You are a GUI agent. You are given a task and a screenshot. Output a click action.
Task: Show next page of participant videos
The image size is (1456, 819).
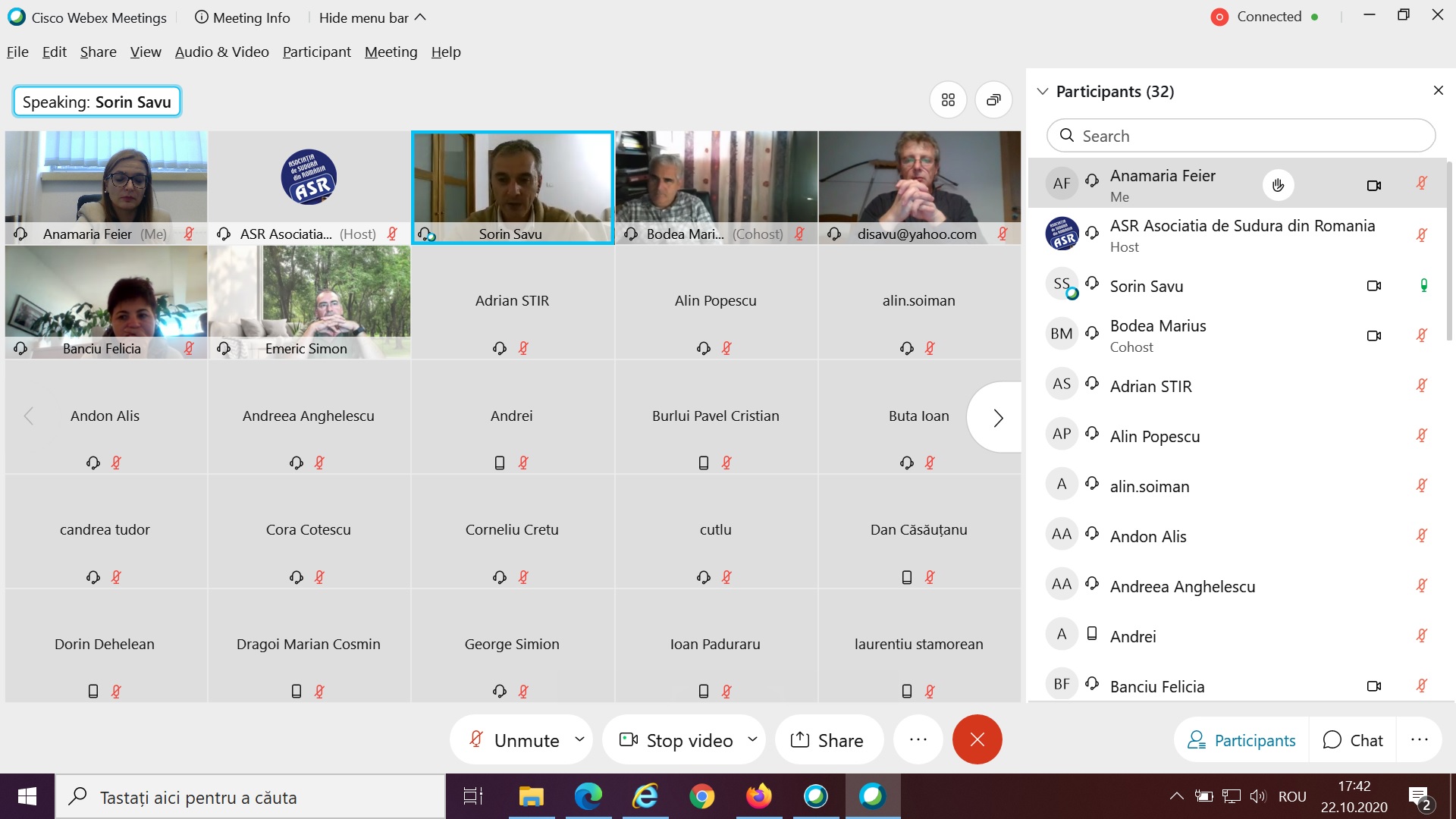pyautogui.click(x=997, y=418)
